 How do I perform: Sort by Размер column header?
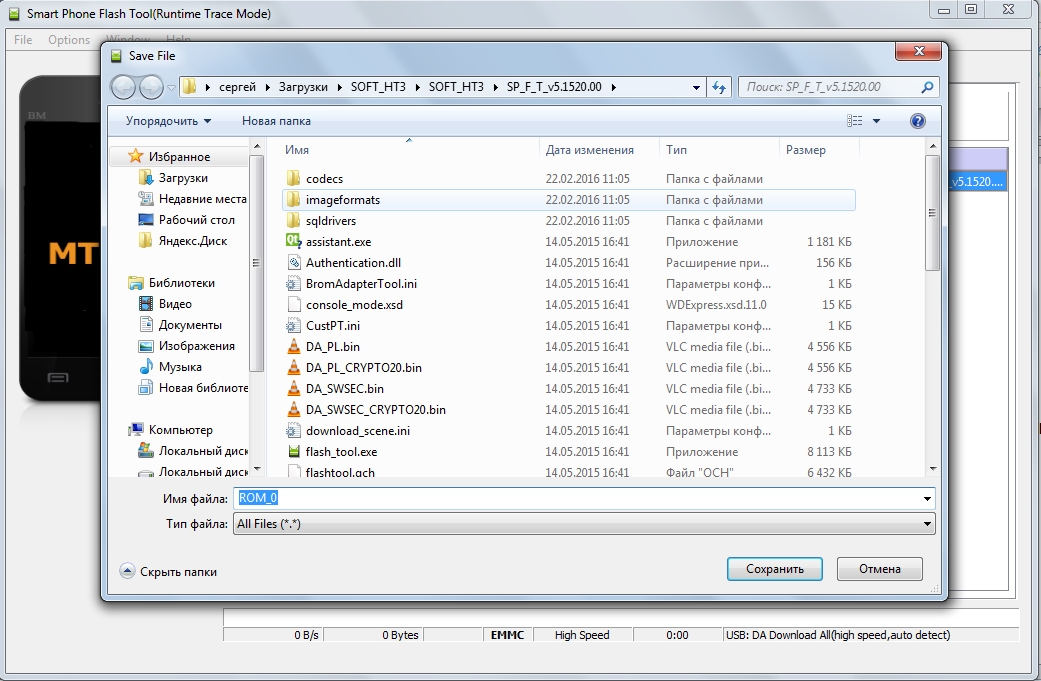pyautogui.click(x=819, y=150)
